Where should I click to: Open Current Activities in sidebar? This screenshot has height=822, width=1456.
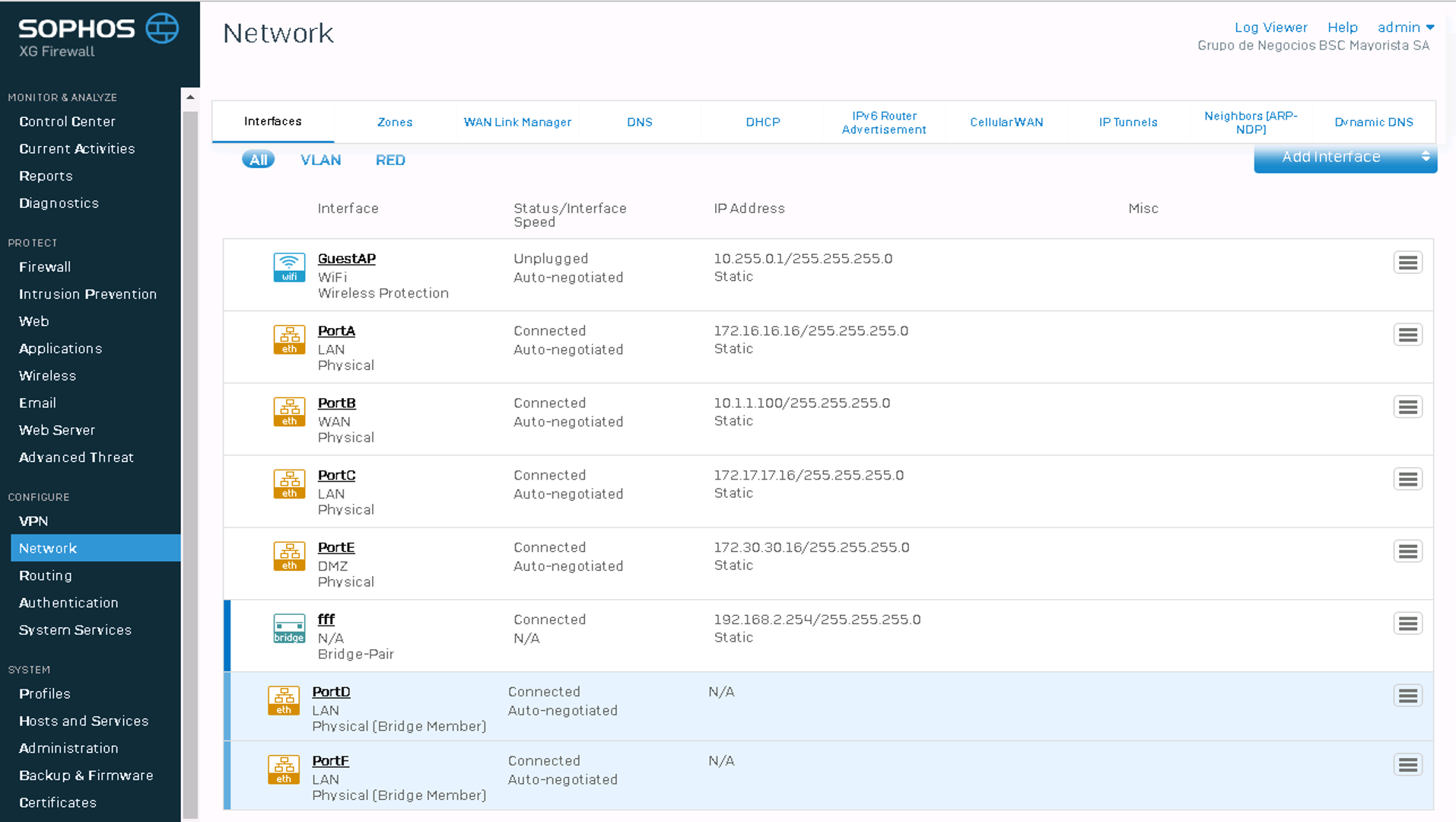click(x=77, y=149)
